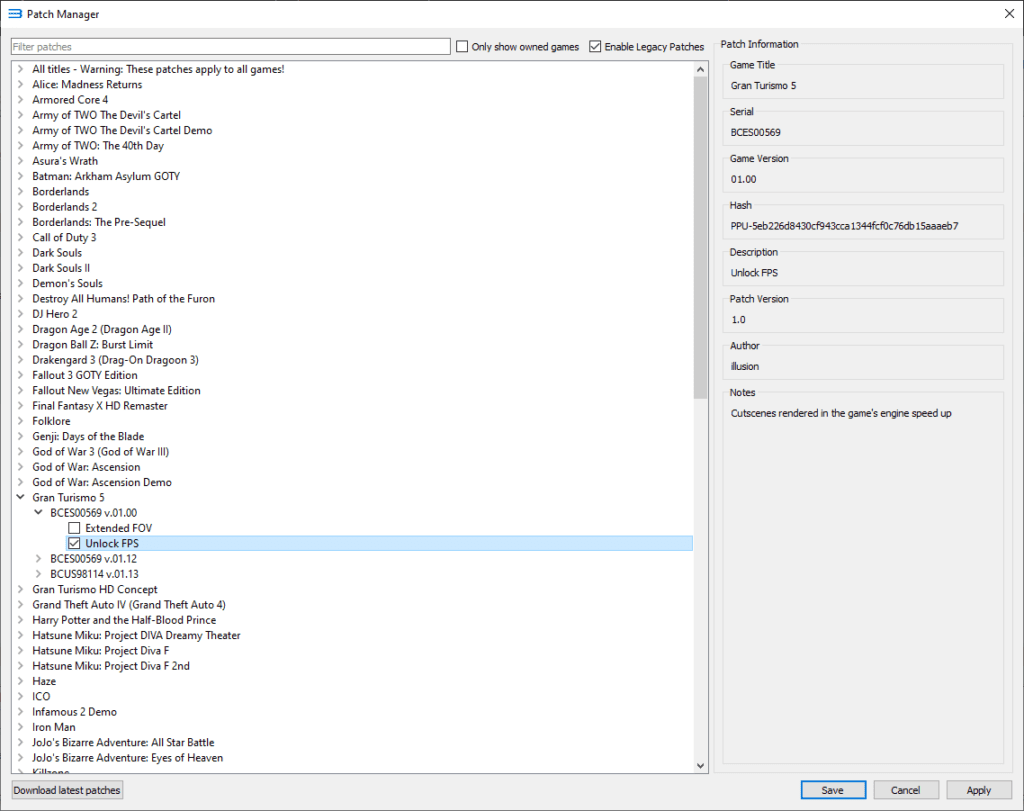Collapse the BCES00569 v.01.00 node

[x=39, y=513]
